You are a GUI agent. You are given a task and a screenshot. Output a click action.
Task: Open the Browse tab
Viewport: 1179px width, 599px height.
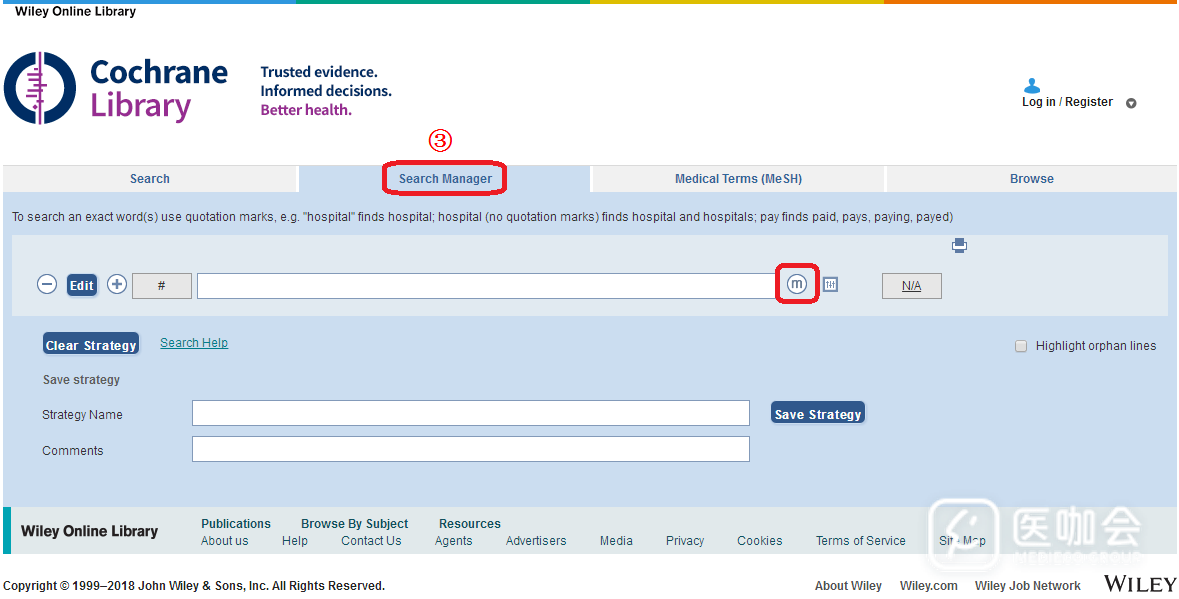pos(1031,179)
